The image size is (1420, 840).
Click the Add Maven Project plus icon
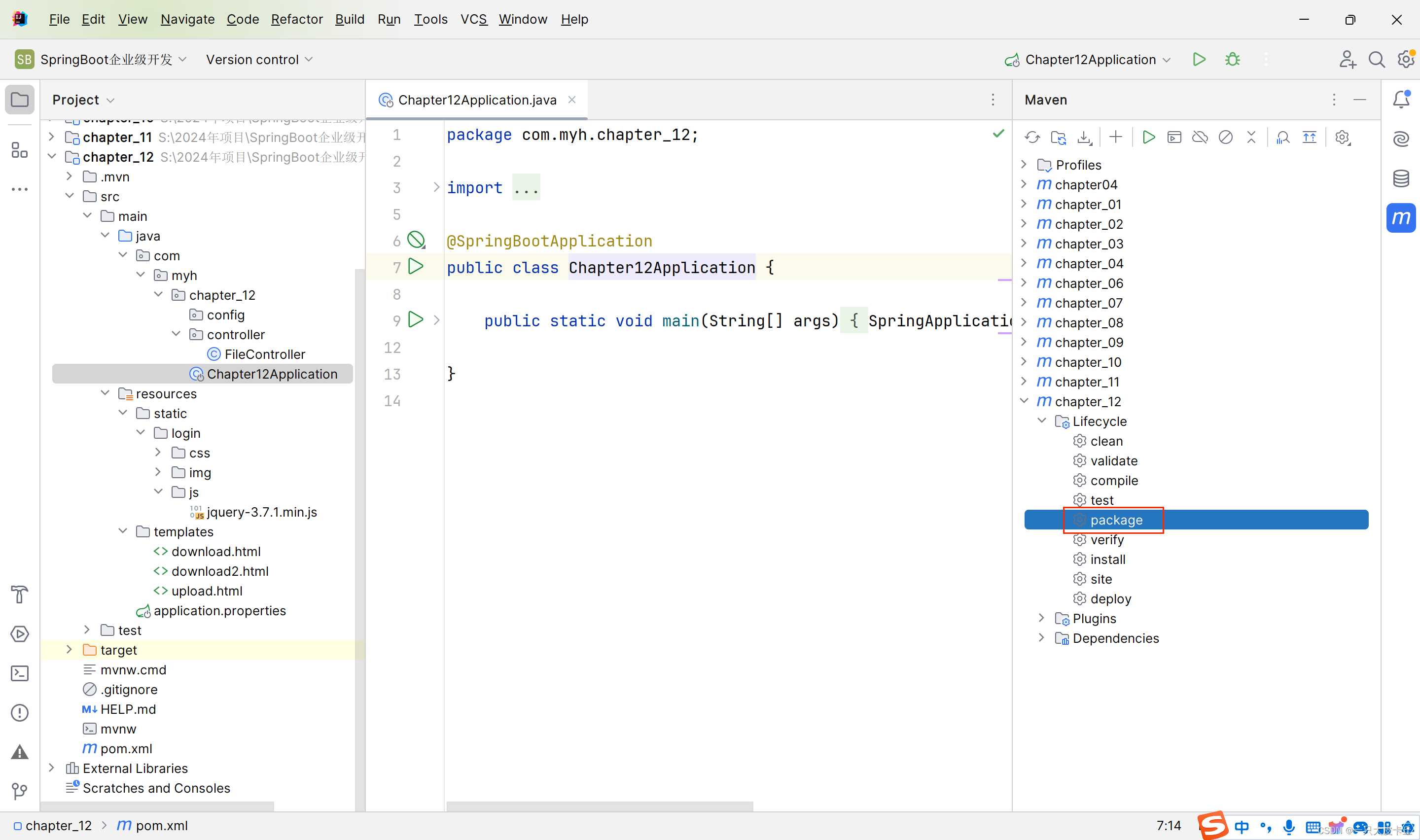click(1115, 138)
